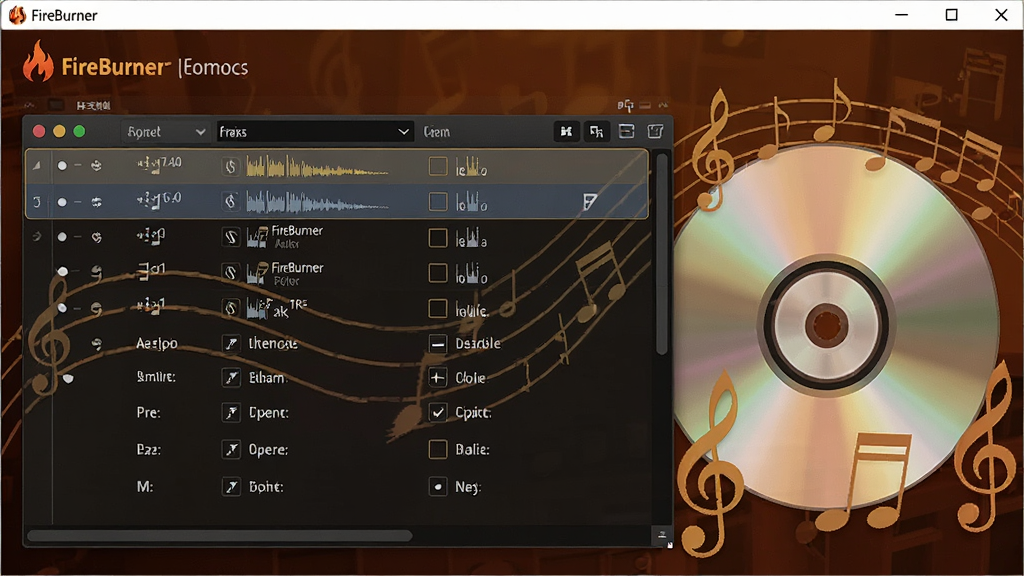Tick the checkbox in the 'ak' track row
The height and width of the screenshot is (576, 1024).
pos(438,308)
